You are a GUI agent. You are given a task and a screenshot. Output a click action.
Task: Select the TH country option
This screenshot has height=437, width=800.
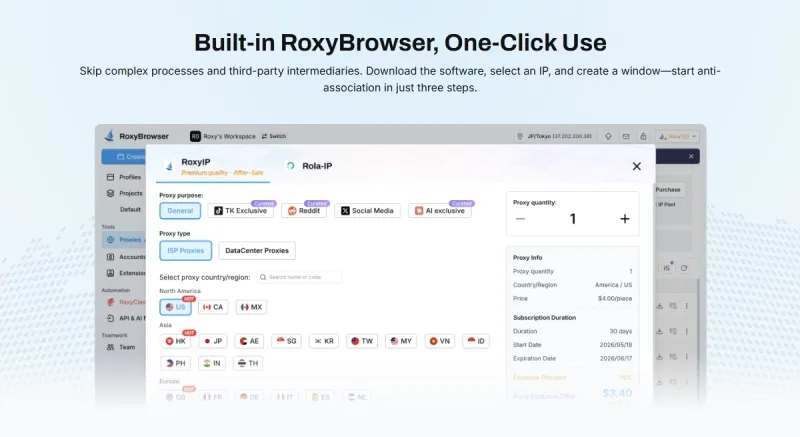pyautogui.click(x=248, y=363)
